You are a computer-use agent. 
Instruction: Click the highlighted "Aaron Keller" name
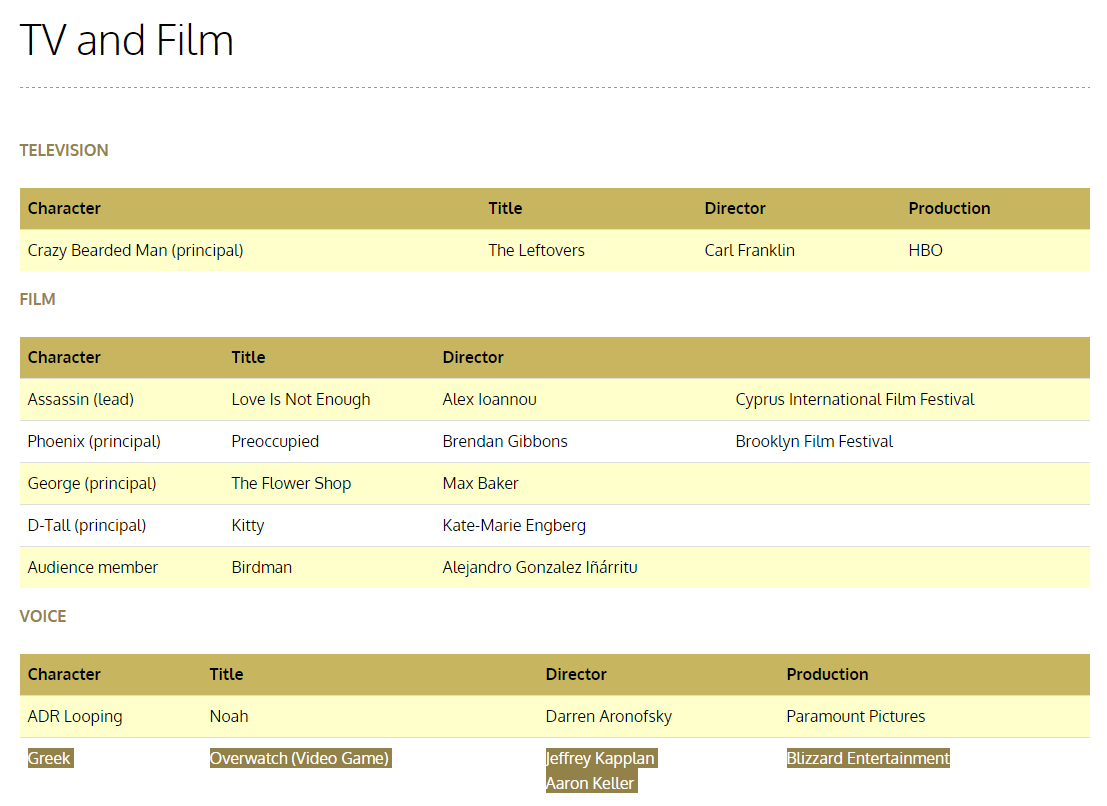(590, 783)
